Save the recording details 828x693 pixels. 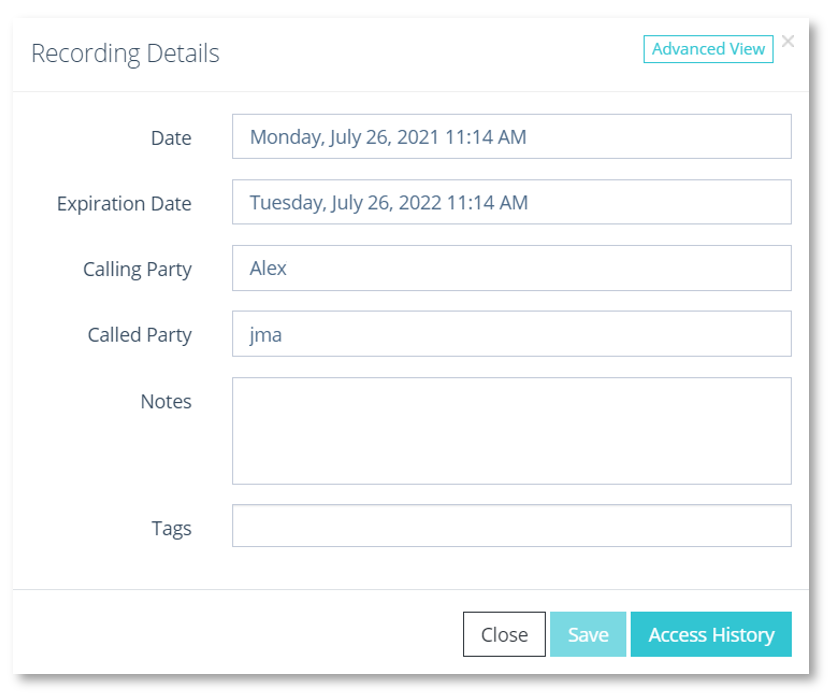click(x=588, y=634)
